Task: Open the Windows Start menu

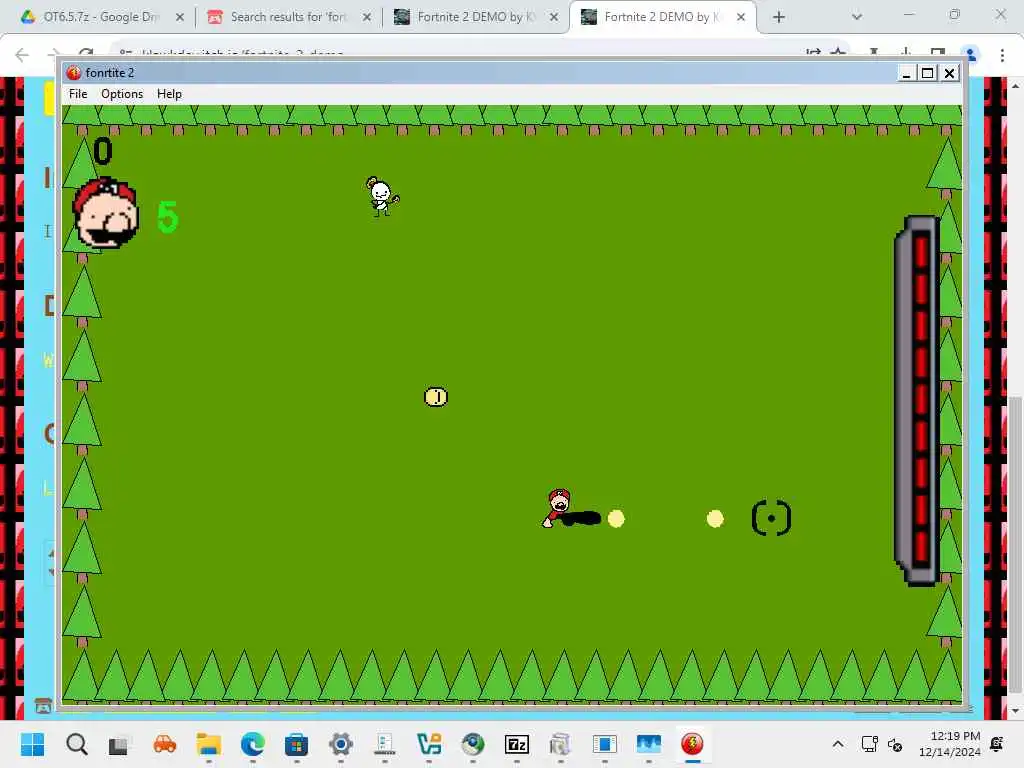Action: click(x=33, y=744)
